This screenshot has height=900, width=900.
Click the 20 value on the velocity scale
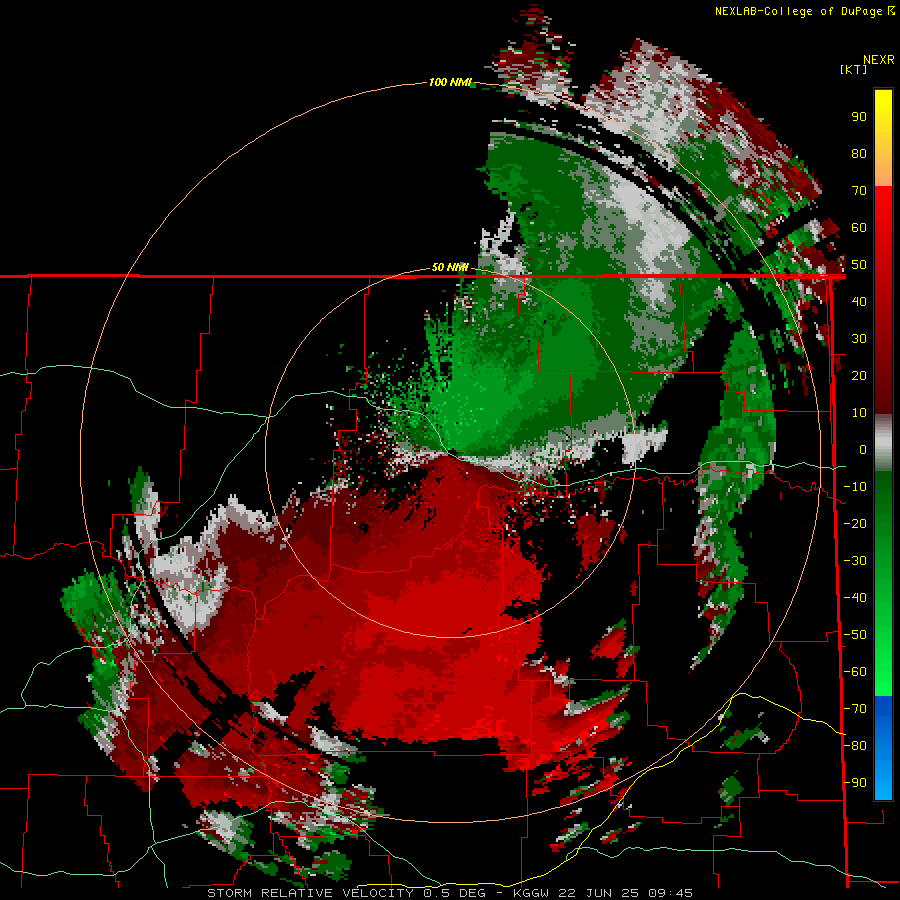coord(859,375)
